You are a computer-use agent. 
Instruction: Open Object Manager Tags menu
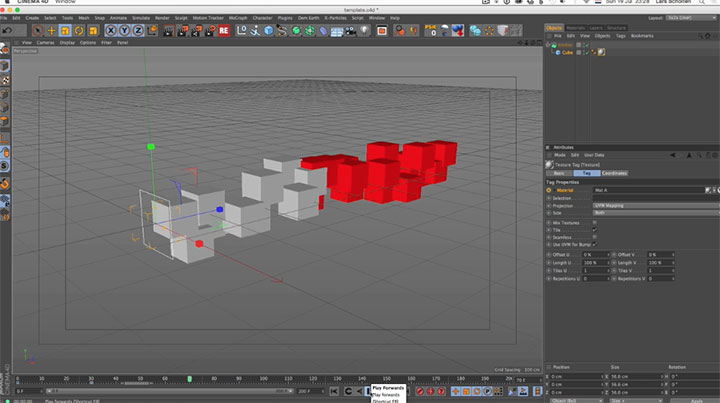click(620, 36)
